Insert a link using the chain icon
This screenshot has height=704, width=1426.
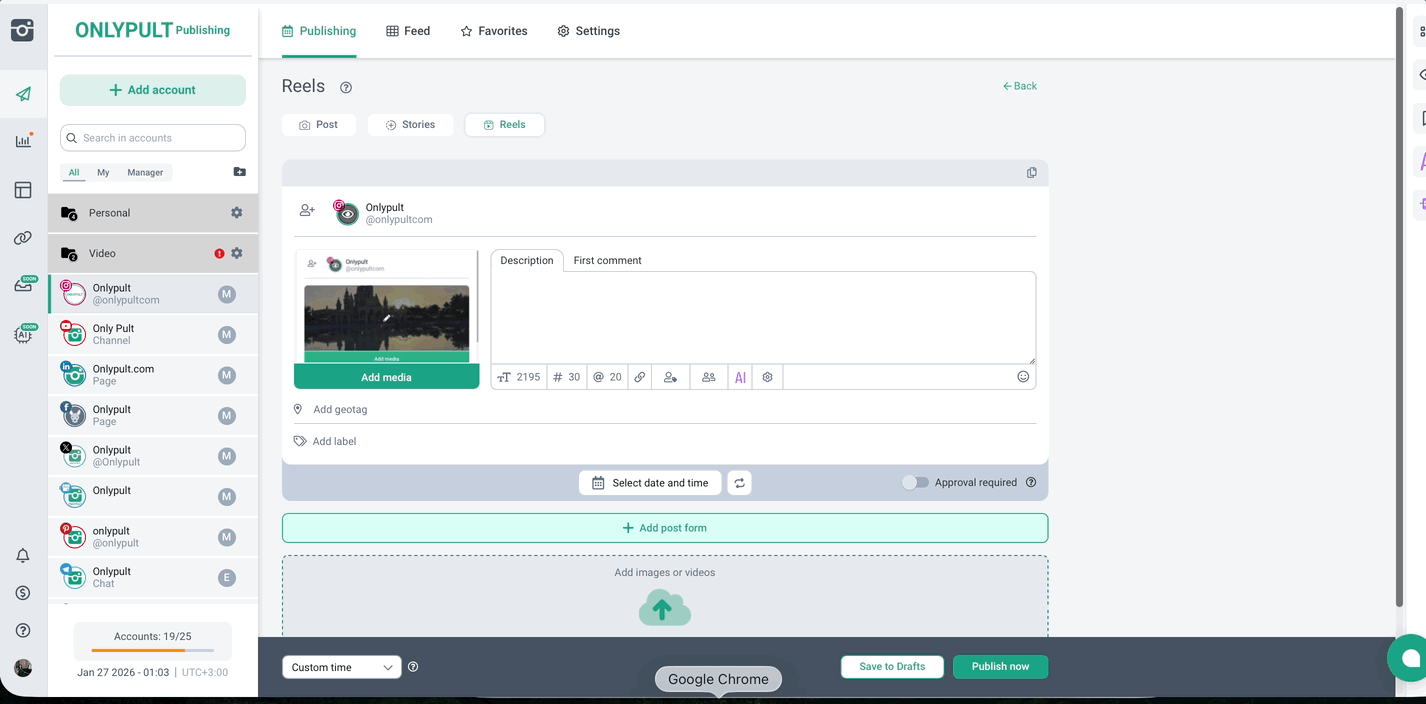tap(640, 377)
